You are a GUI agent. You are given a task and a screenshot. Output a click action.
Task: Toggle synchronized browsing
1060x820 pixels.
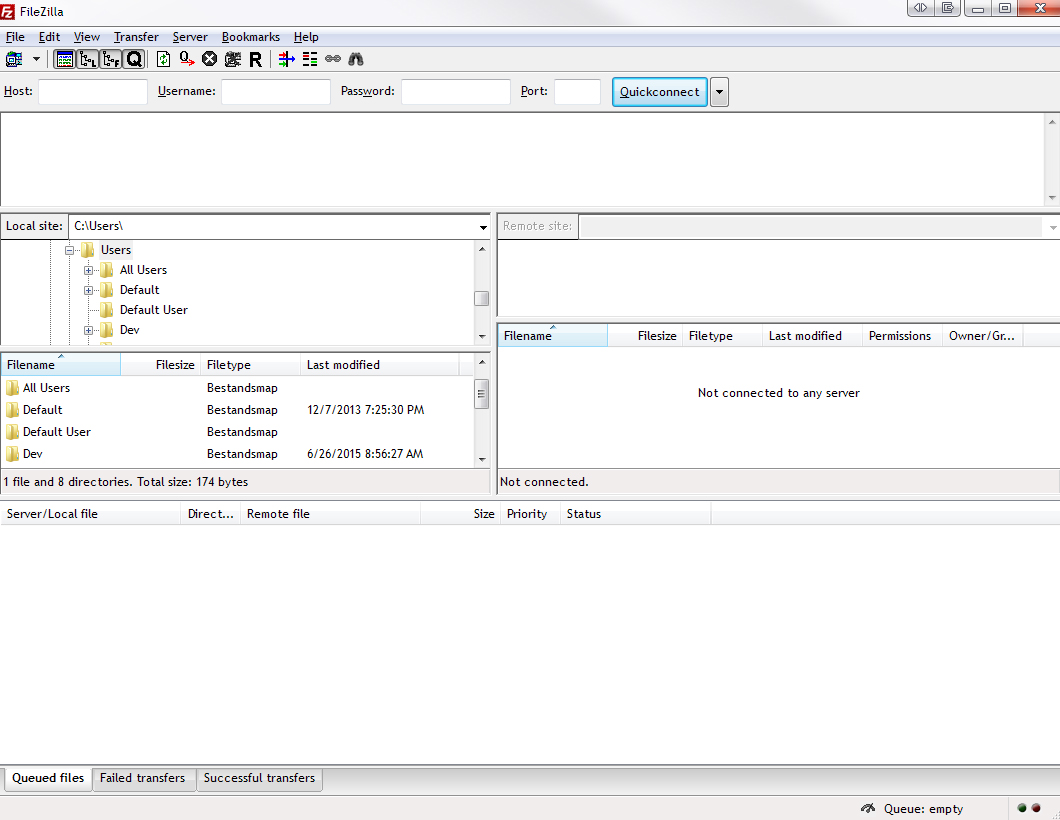click(x=333, y=59)
